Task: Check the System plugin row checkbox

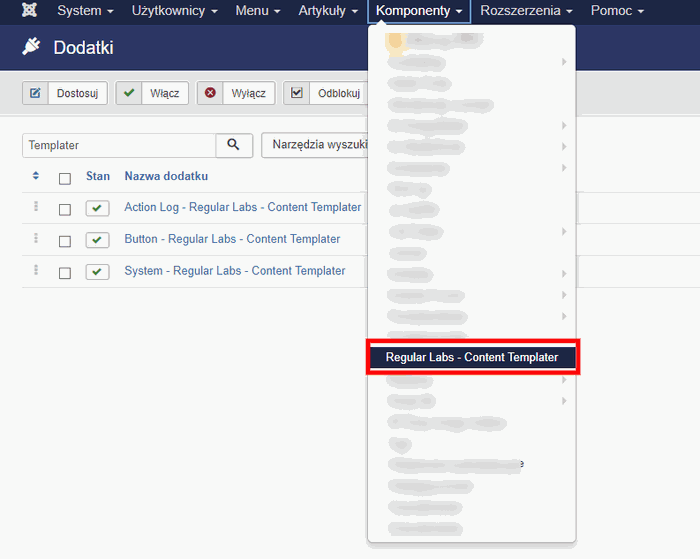Action: pyautogui.click(x=65, y=273)
